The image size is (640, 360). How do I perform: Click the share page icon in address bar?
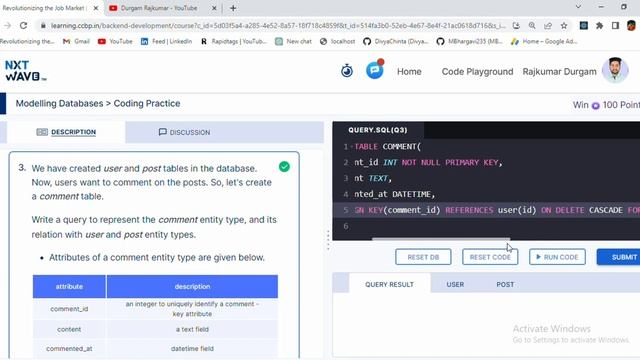(548, 25)
